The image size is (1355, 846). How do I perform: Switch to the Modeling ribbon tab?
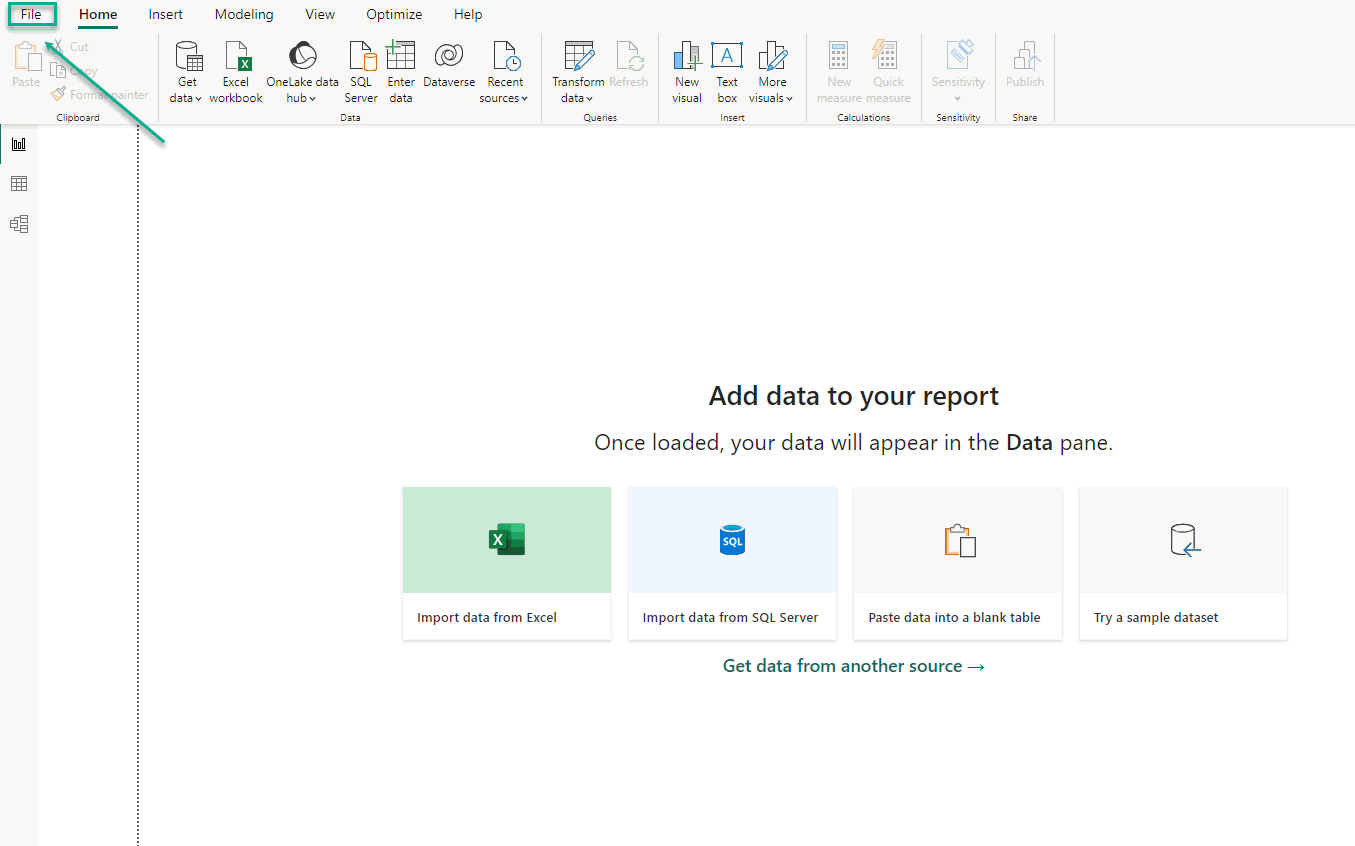243,14
